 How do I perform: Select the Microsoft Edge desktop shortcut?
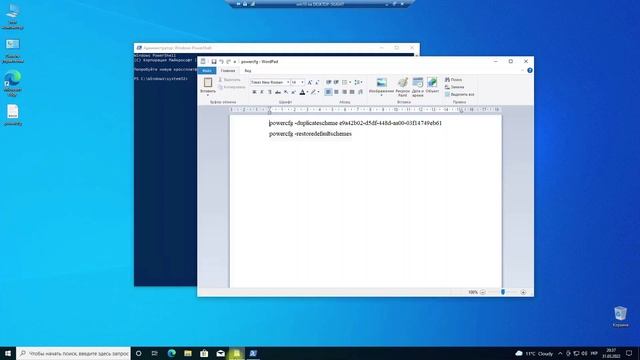pyautogui.click(x=13, y=84)
